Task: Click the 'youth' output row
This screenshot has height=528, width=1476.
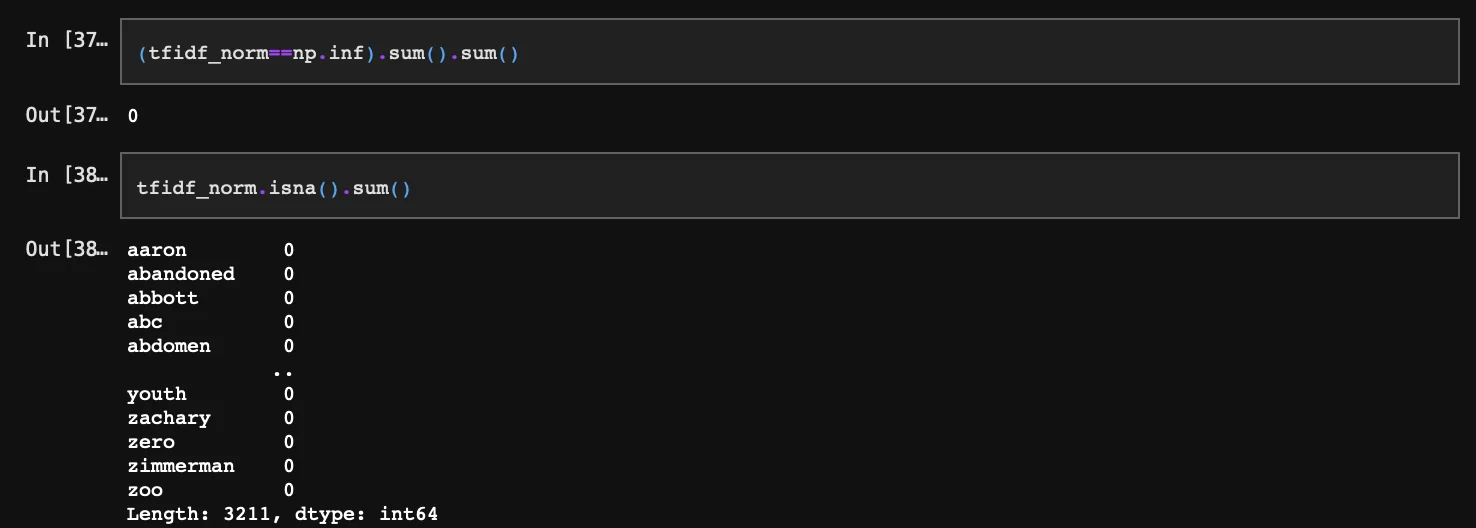Action: tap(157, 394)
